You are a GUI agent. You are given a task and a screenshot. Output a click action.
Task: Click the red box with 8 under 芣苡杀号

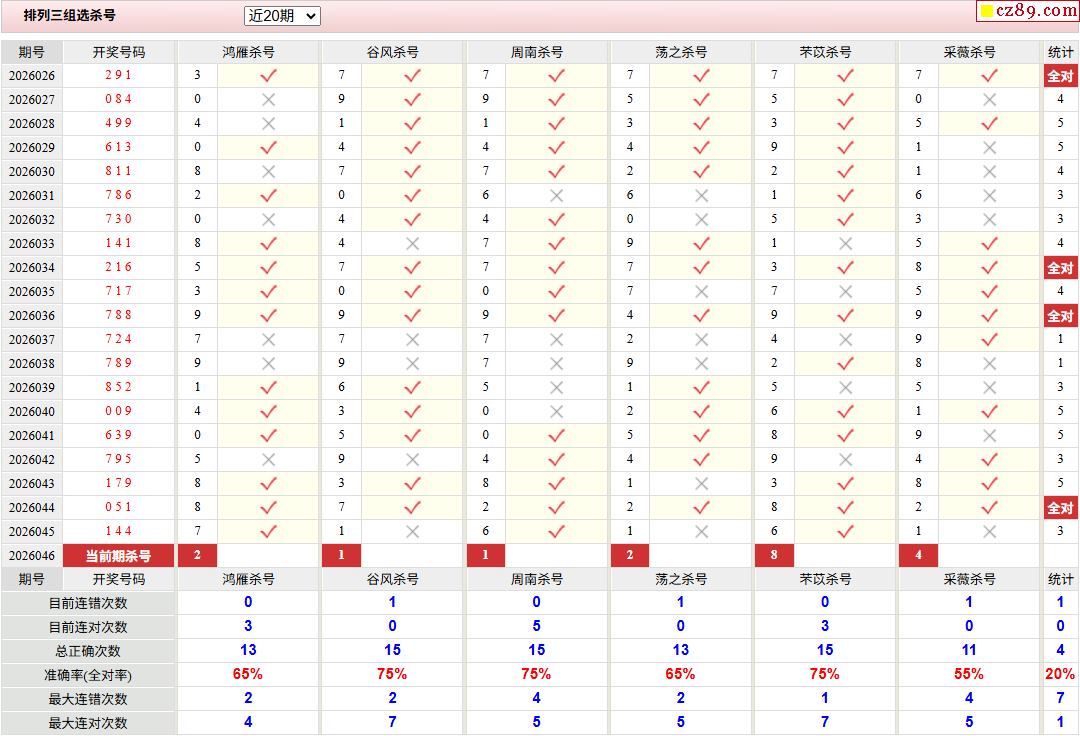click(774, 555)
